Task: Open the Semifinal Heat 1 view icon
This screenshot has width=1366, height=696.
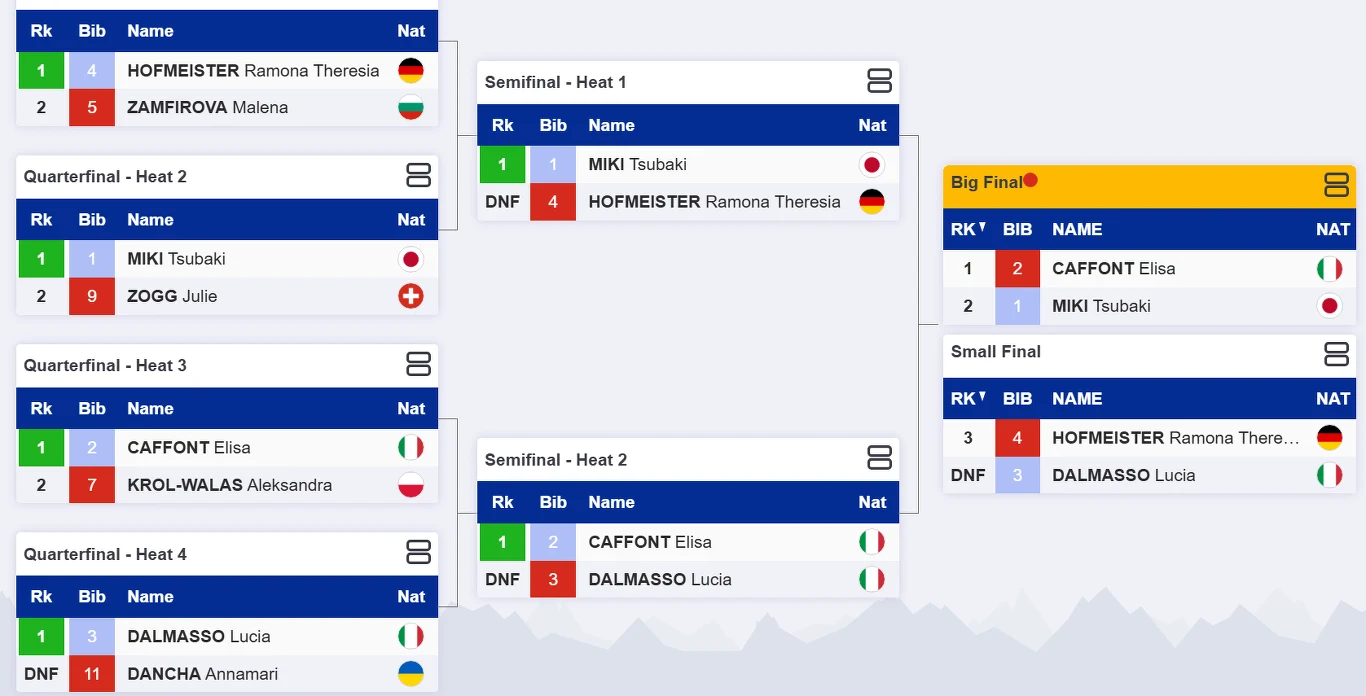Action: coord(879,82)
